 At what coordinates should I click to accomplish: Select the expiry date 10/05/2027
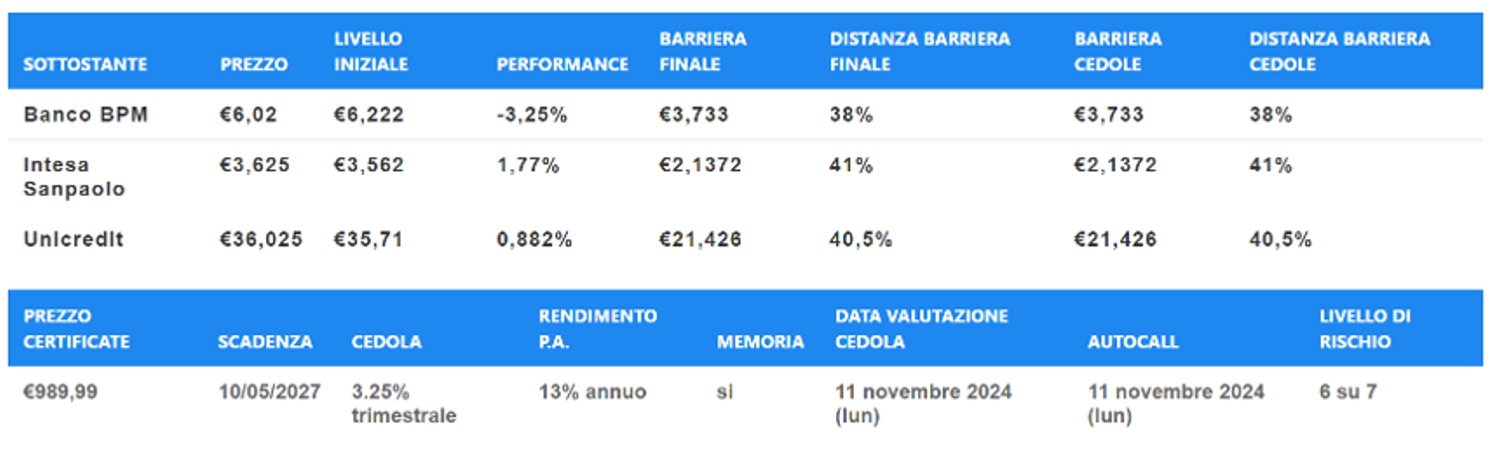coord(270,392)
